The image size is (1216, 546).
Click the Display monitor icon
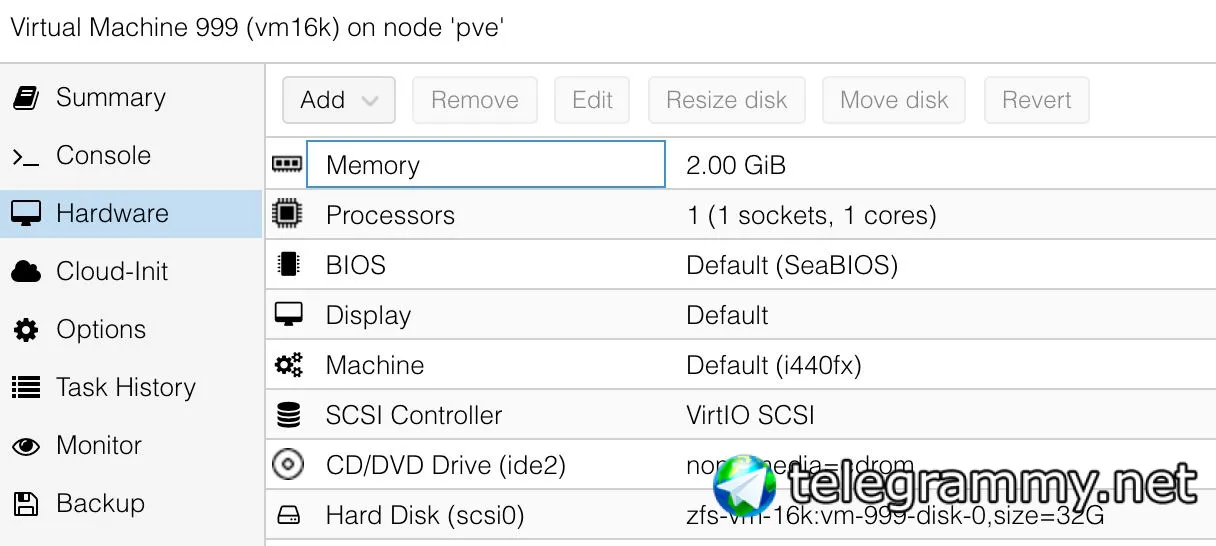click(288, 314)
